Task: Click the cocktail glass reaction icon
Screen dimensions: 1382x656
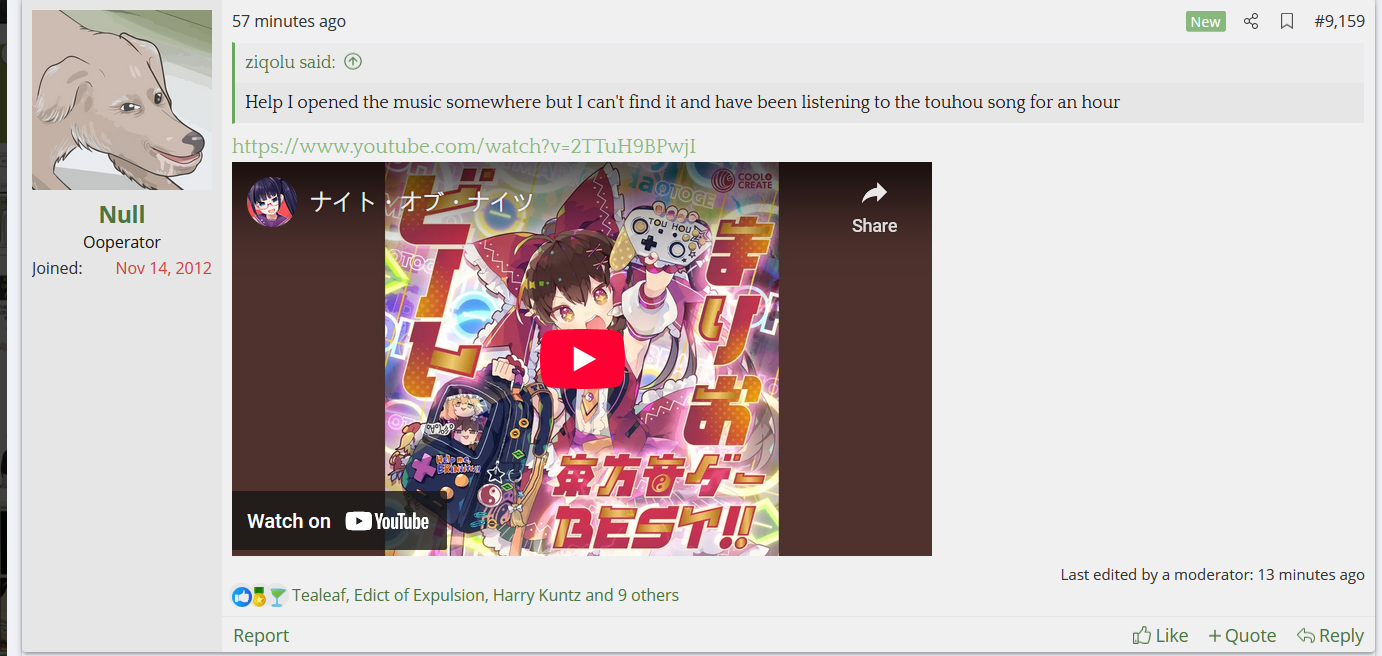Action: click(x=278, y=597)
